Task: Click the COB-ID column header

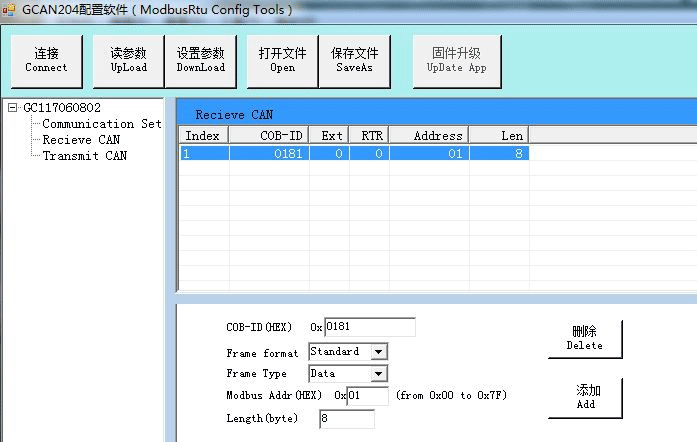Action: [268, 135]
